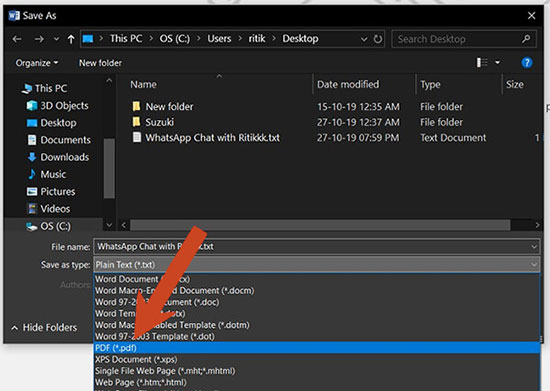Select the New folder yellow folder icon
The width and height of the screenshot is (550, 391).
[136, 106]
